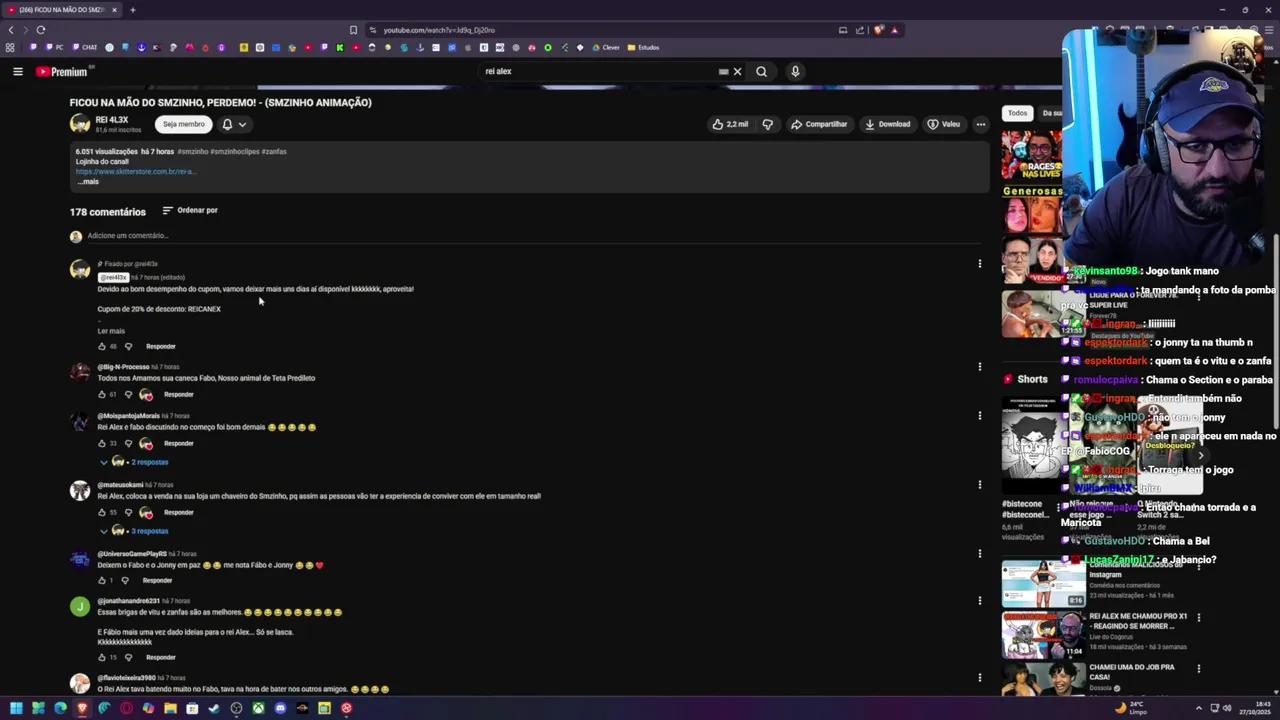Reply to the @Big-N-Processo comment
Viewport: 1280px width, 720px height.
point(178,394)
